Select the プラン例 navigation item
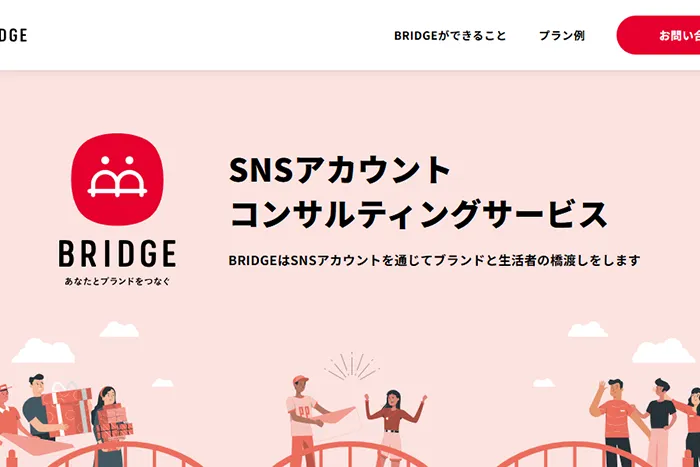Image resolution: width=700 pixels, height=467 pixels. [x=562, y=35]
